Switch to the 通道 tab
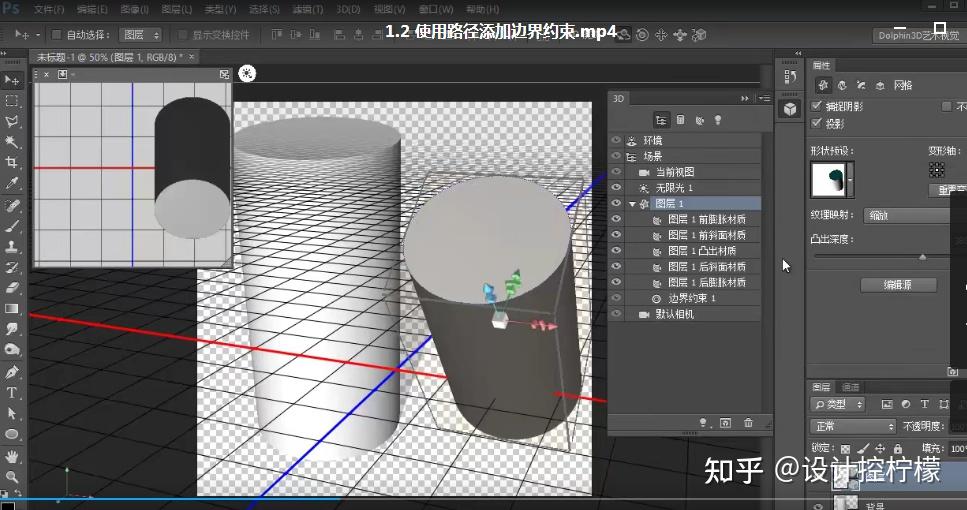The width and height of the screenshot is (967, 510). pos(850,387)
